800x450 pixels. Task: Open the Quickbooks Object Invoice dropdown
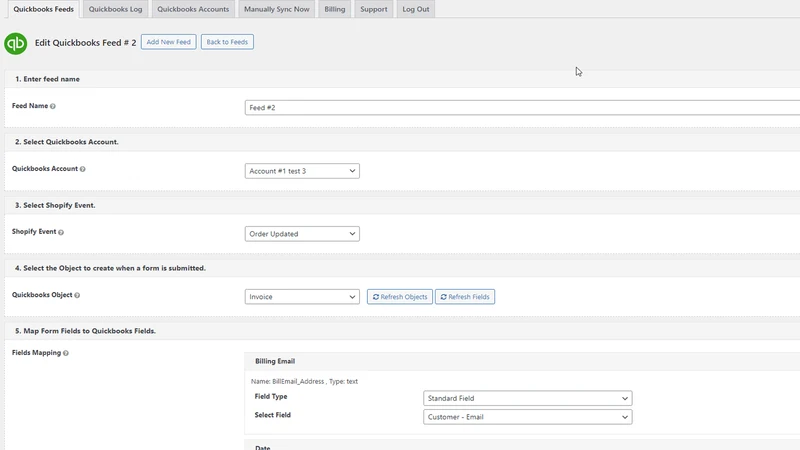tap(302, 297)
